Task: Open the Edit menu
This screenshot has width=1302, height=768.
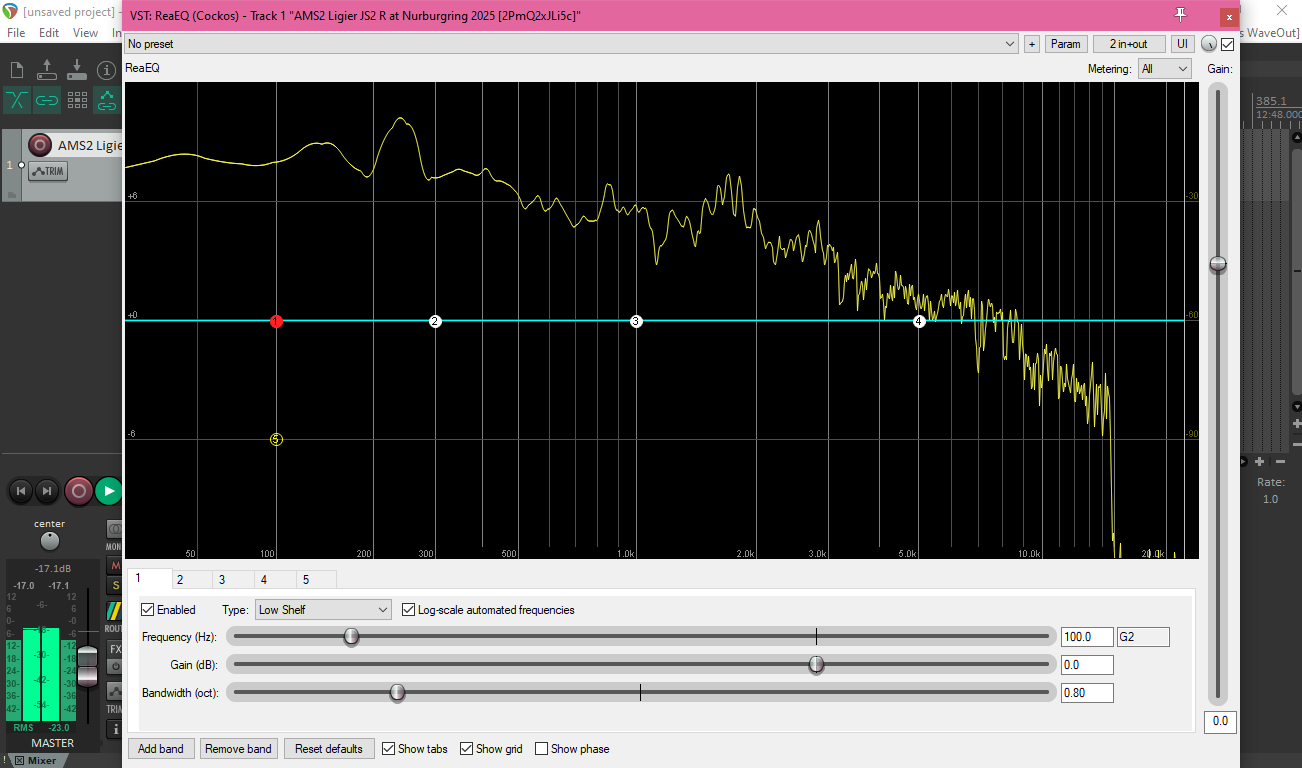Action: pos(49,33)
